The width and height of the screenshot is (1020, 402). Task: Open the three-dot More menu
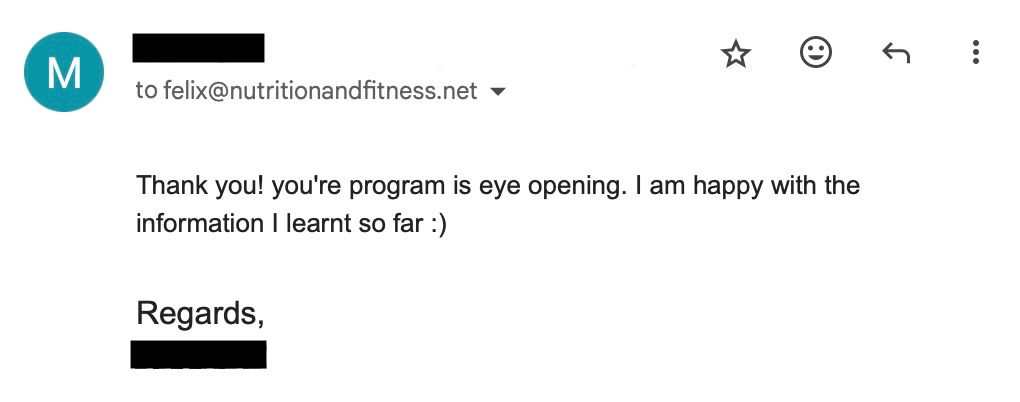(975, 53)
